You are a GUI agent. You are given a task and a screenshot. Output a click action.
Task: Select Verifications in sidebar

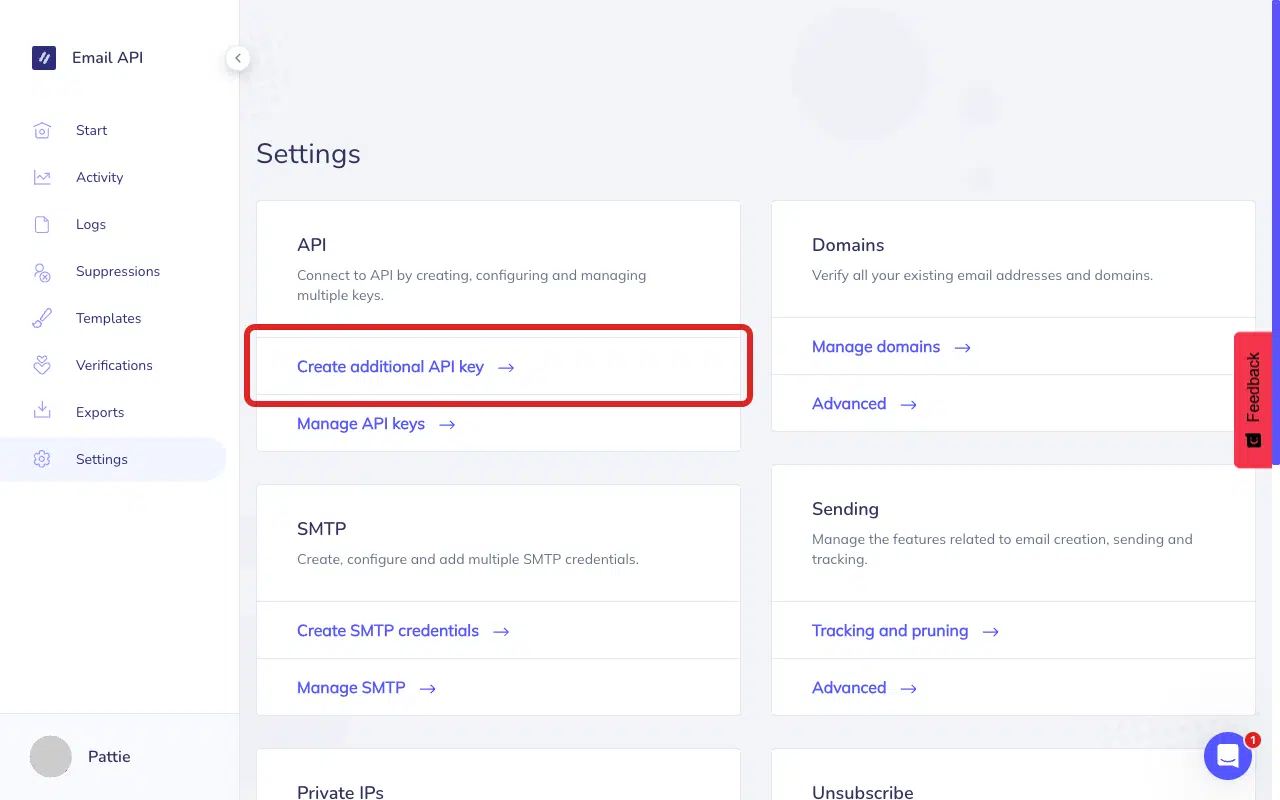113,365
